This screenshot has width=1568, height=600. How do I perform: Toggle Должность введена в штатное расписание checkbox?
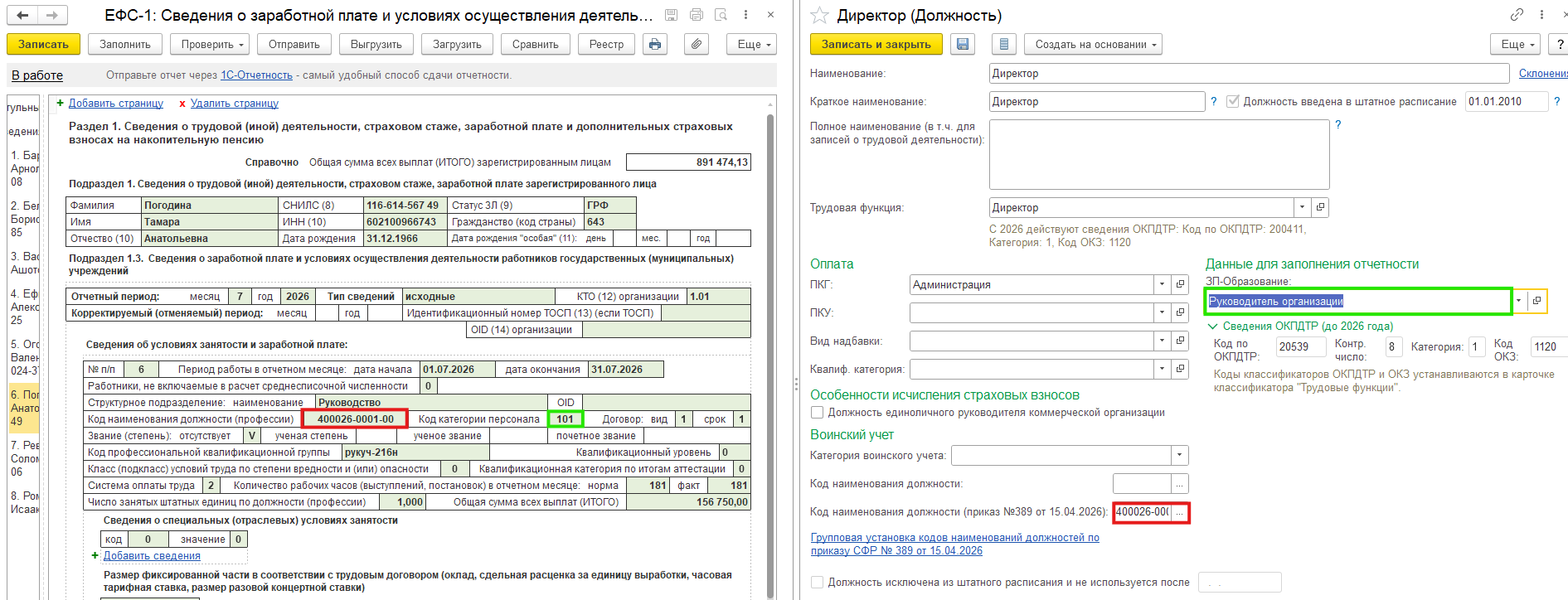pyautogui.click(x=1233, y=101)
